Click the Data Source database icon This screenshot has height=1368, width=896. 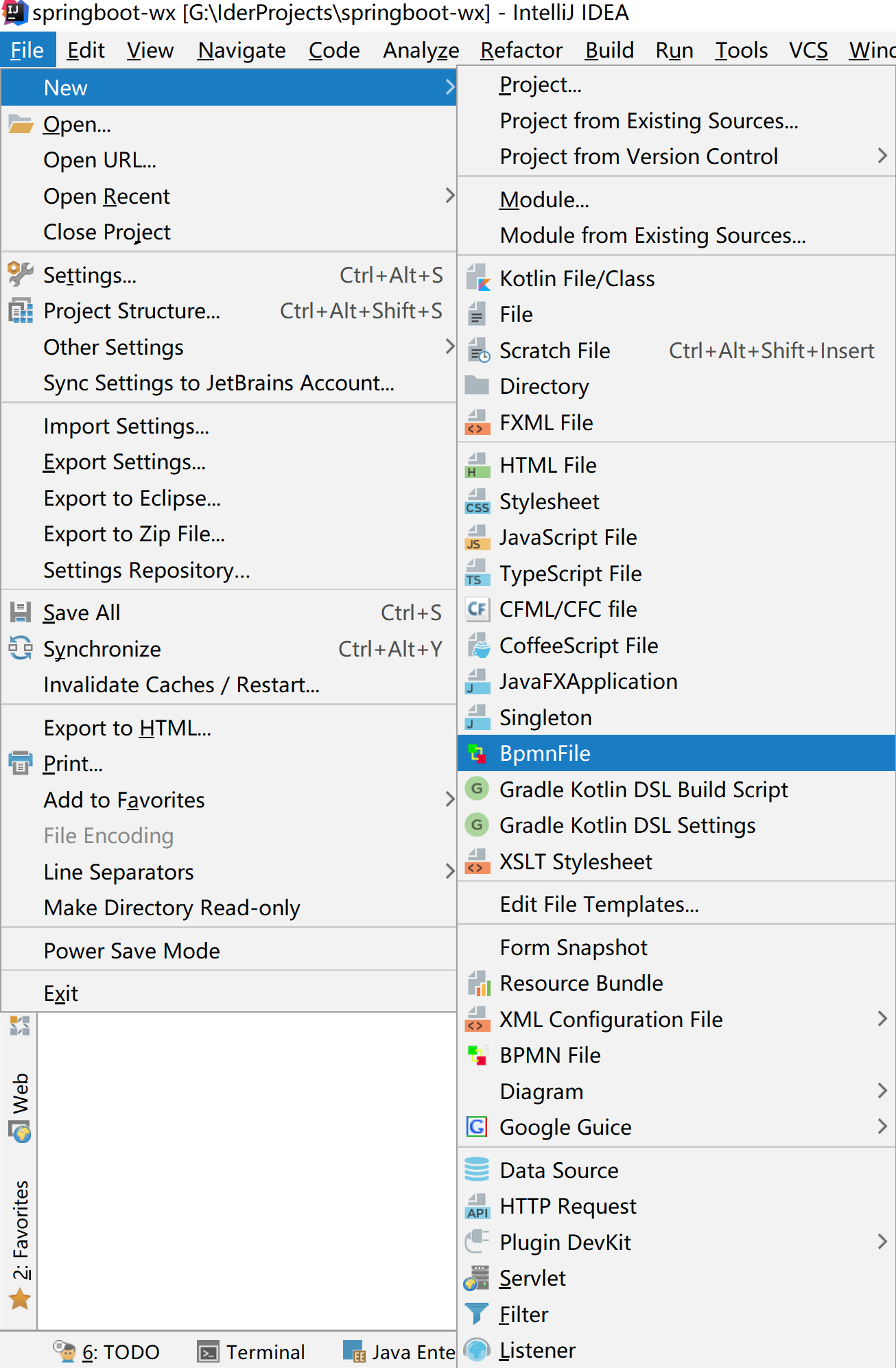[478, 1170]
